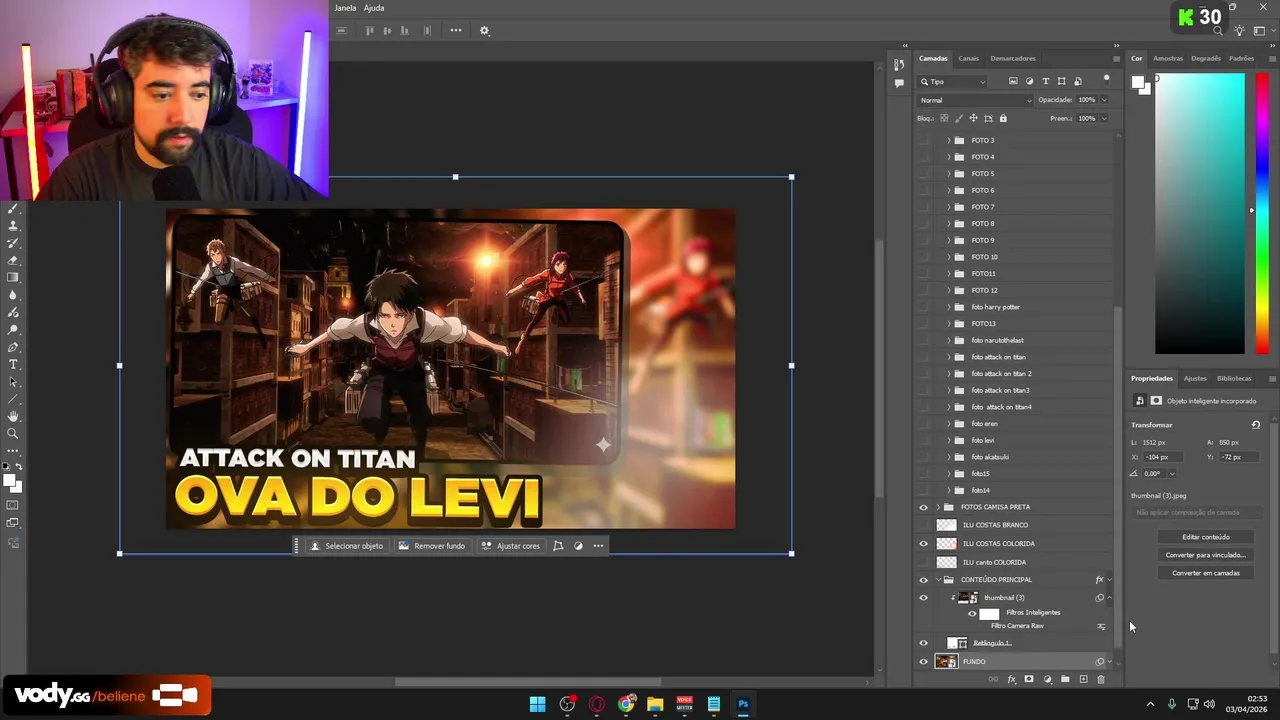Select the Clone Stamp tool
This screenshot has height=720, width=1280.
pos(13,226)
